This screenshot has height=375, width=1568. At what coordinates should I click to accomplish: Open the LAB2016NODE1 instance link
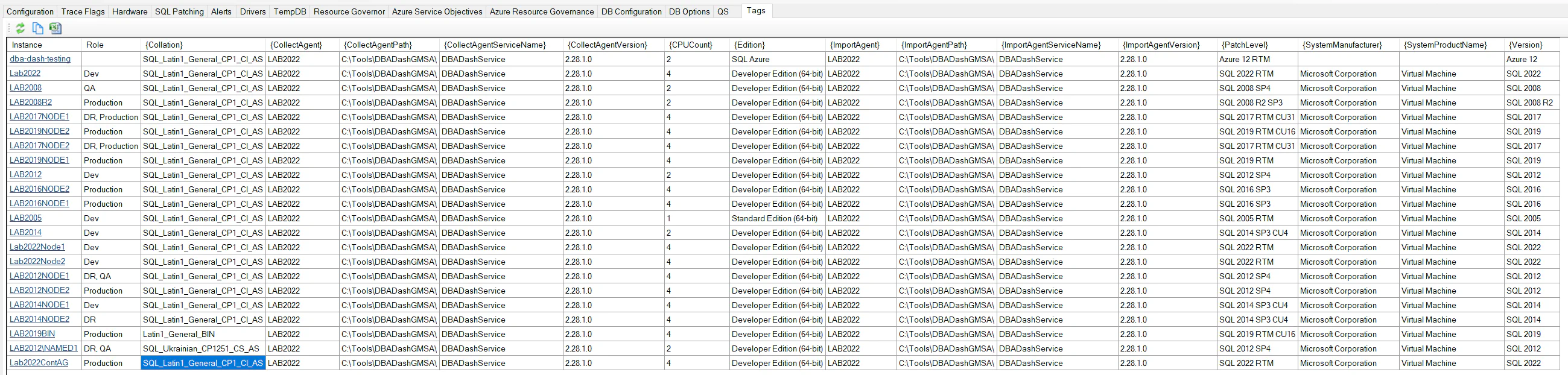coord(40,203)
